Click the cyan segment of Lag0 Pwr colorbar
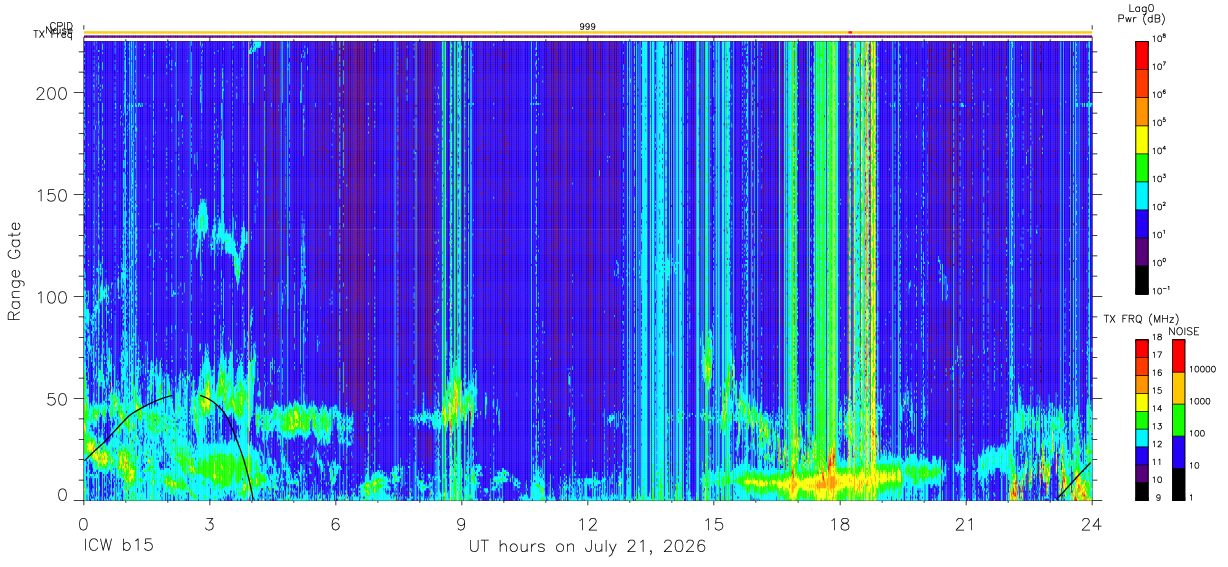This screenshot has height=567, width=1228. pos(1142,193)
